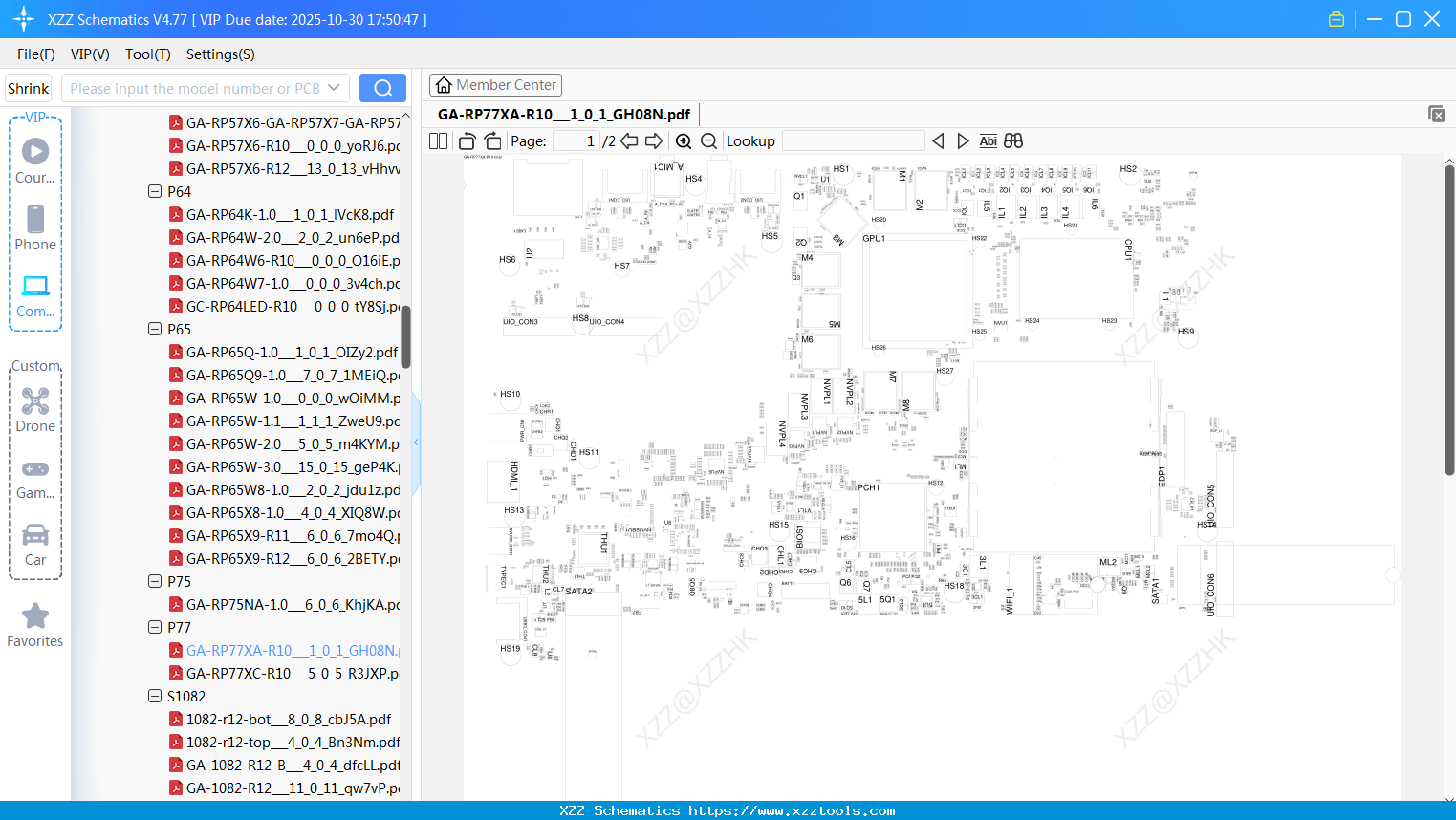The image size is (1456, 820).
Task: Click the binoculars find icon
Action: [1013, 140]
